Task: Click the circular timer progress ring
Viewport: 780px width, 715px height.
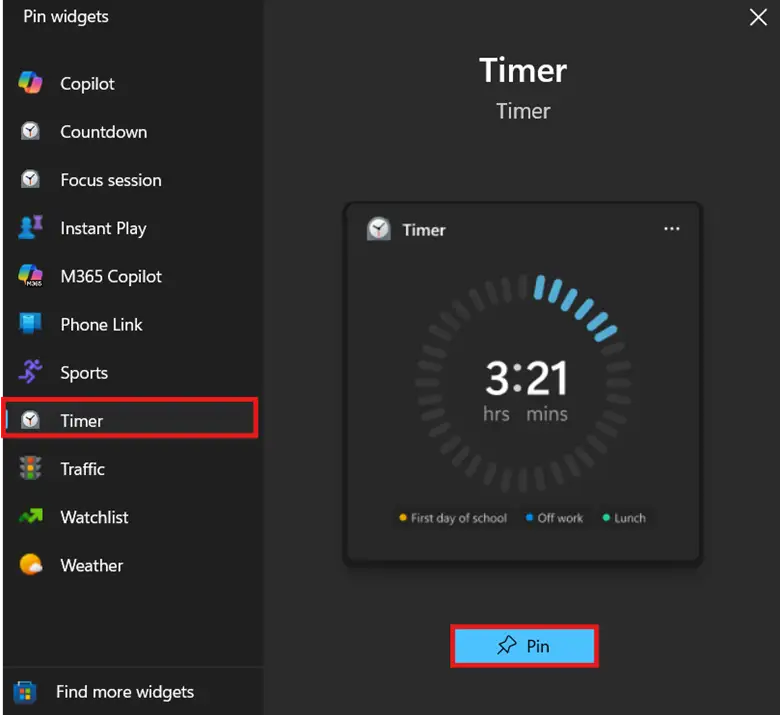Action: click(x=523, y=382)
